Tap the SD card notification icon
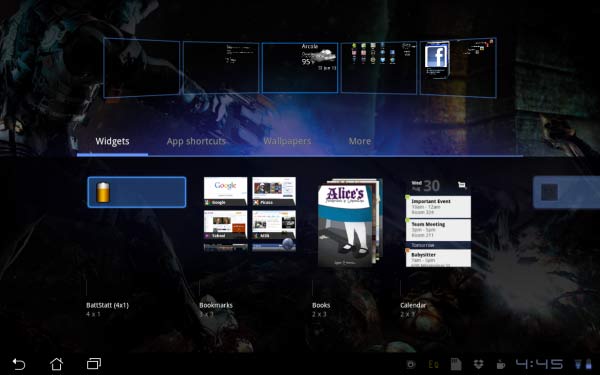The height and width of the screenshot is (375, 600). [456, 364]
